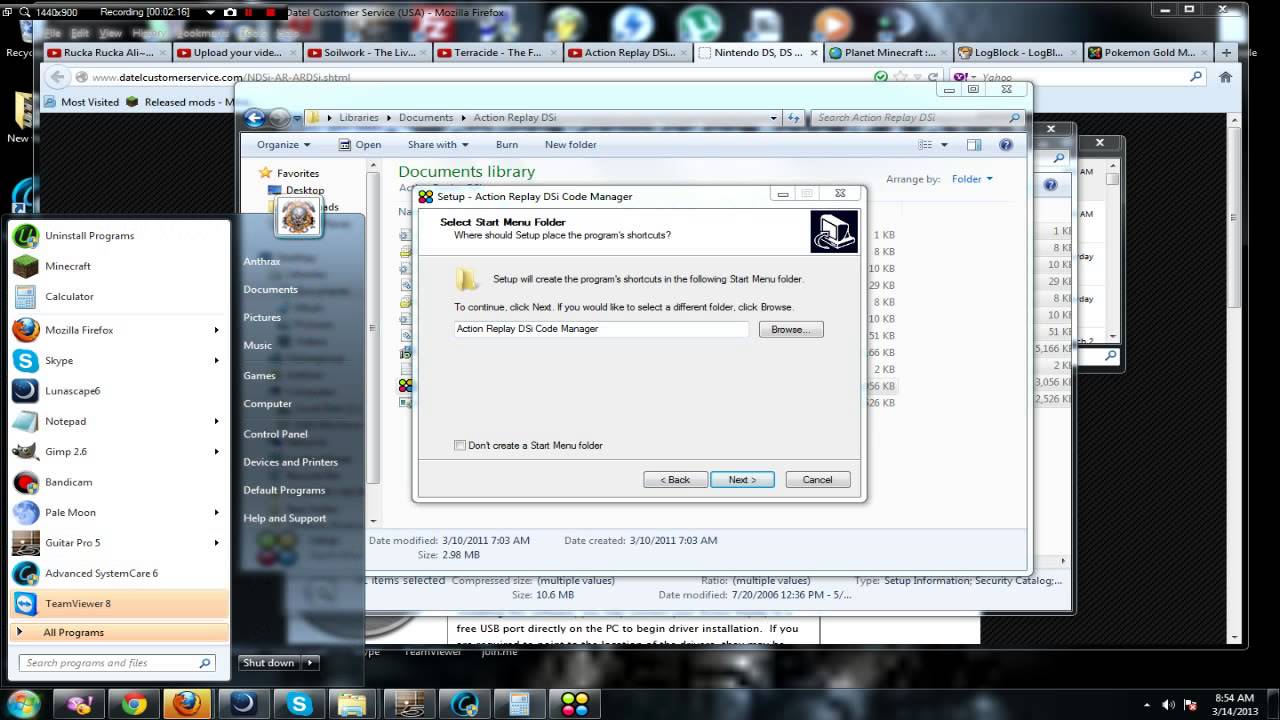Stop Bandicam recording red square
Viewport: 1280px width, 720px height.
coord(272,12)
